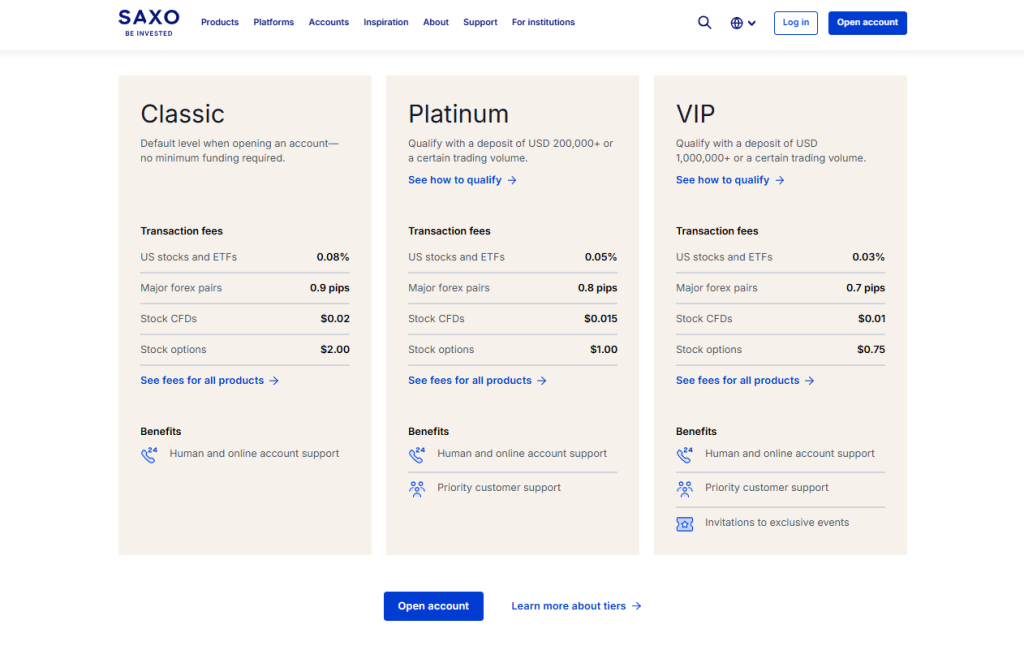
Task: Click the priority support people icon under Platinum
Action: pos(417,489)
